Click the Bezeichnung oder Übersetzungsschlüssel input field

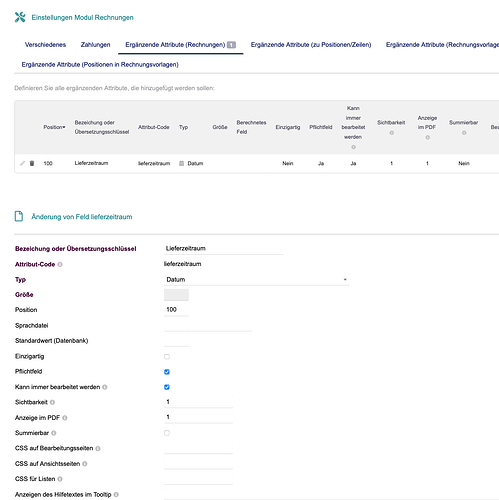point(223,248)
